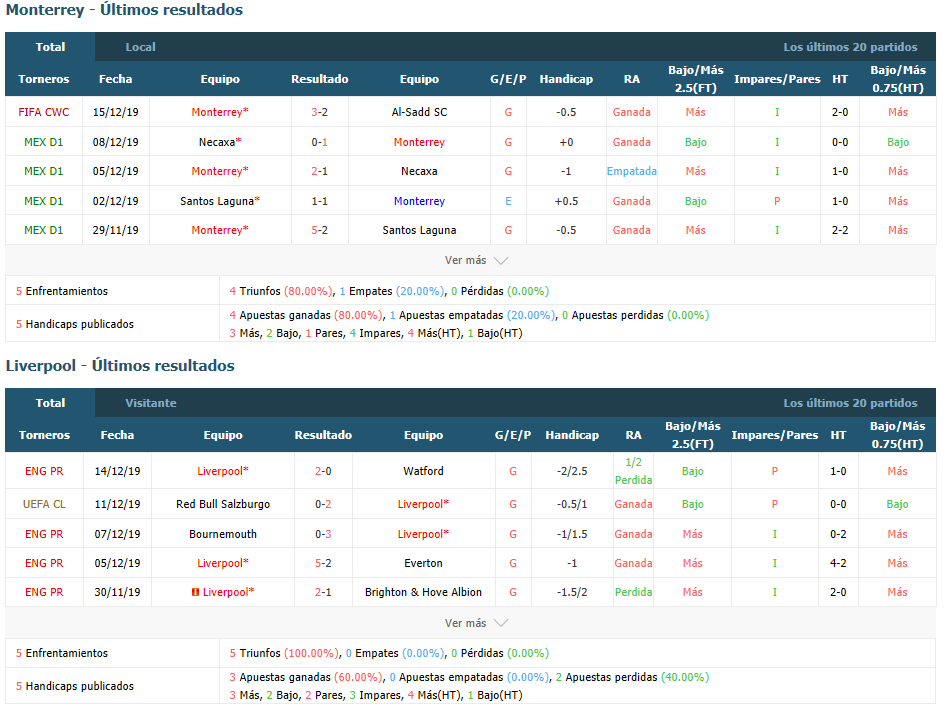The height and width of the screenshot is (711, 946).
Task: Click HT score 4-2 in Everton row
Action: coord(838,564)
